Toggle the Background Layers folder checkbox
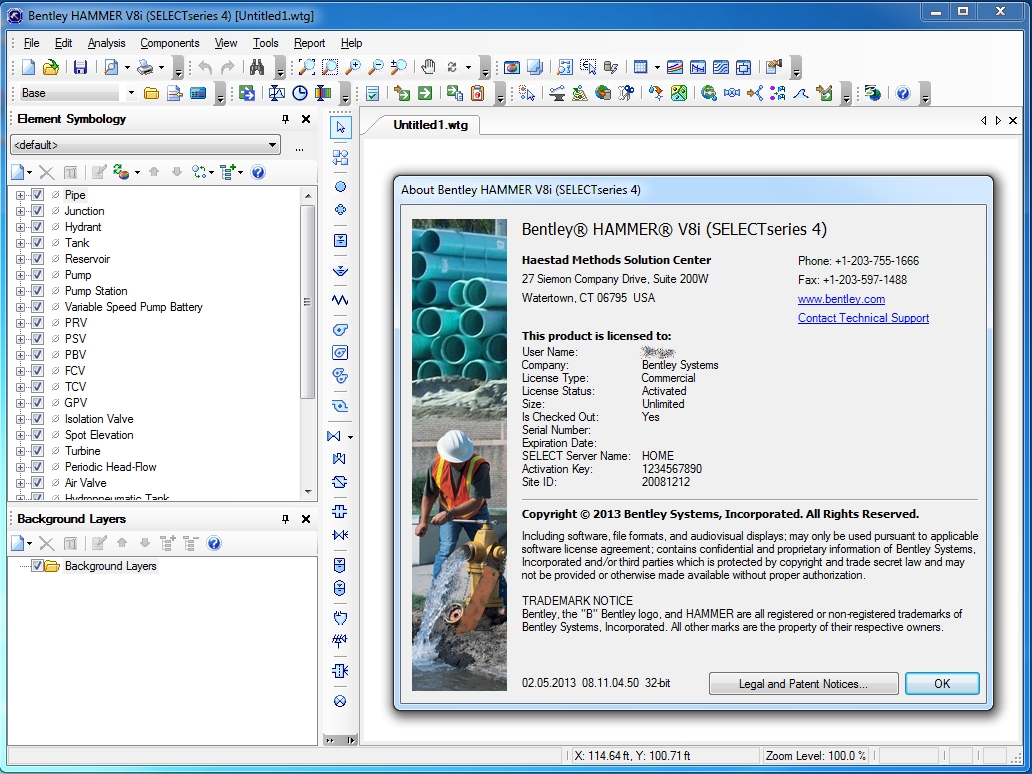The height and width of the screenshot is (774, 1032). click(38, 565)
